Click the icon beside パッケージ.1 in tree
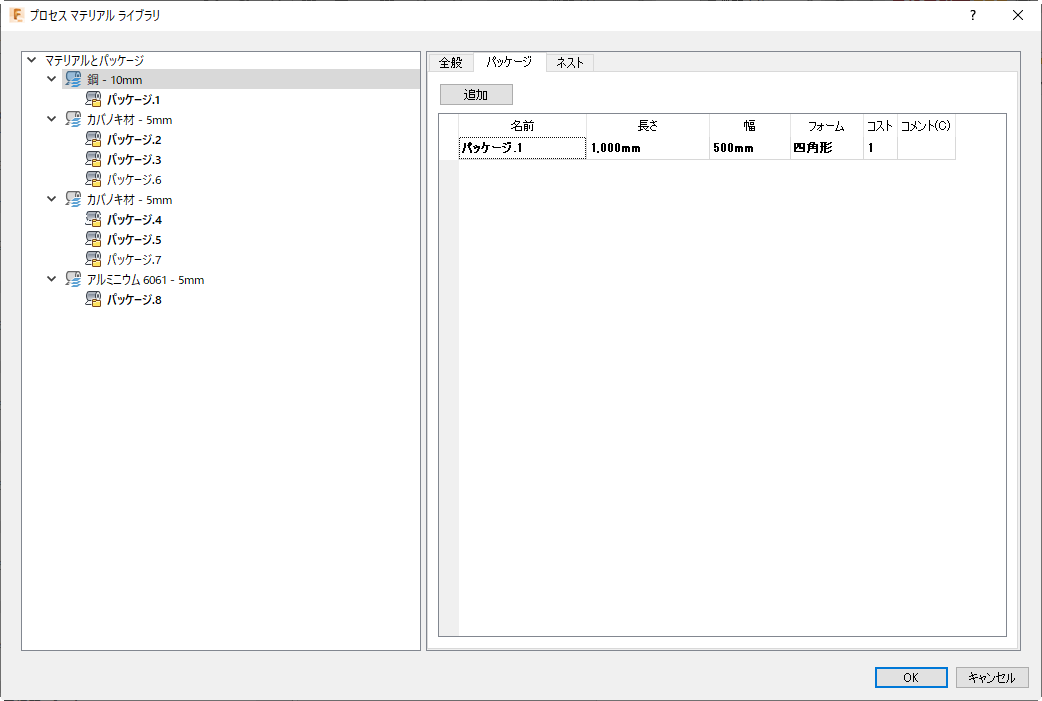This screenshot has width=1042, height=701. 93,100
